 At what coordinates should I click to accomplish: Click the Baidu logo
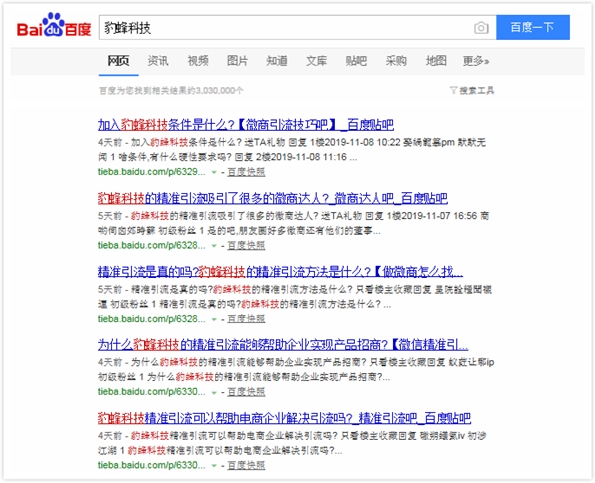[54, 26]
